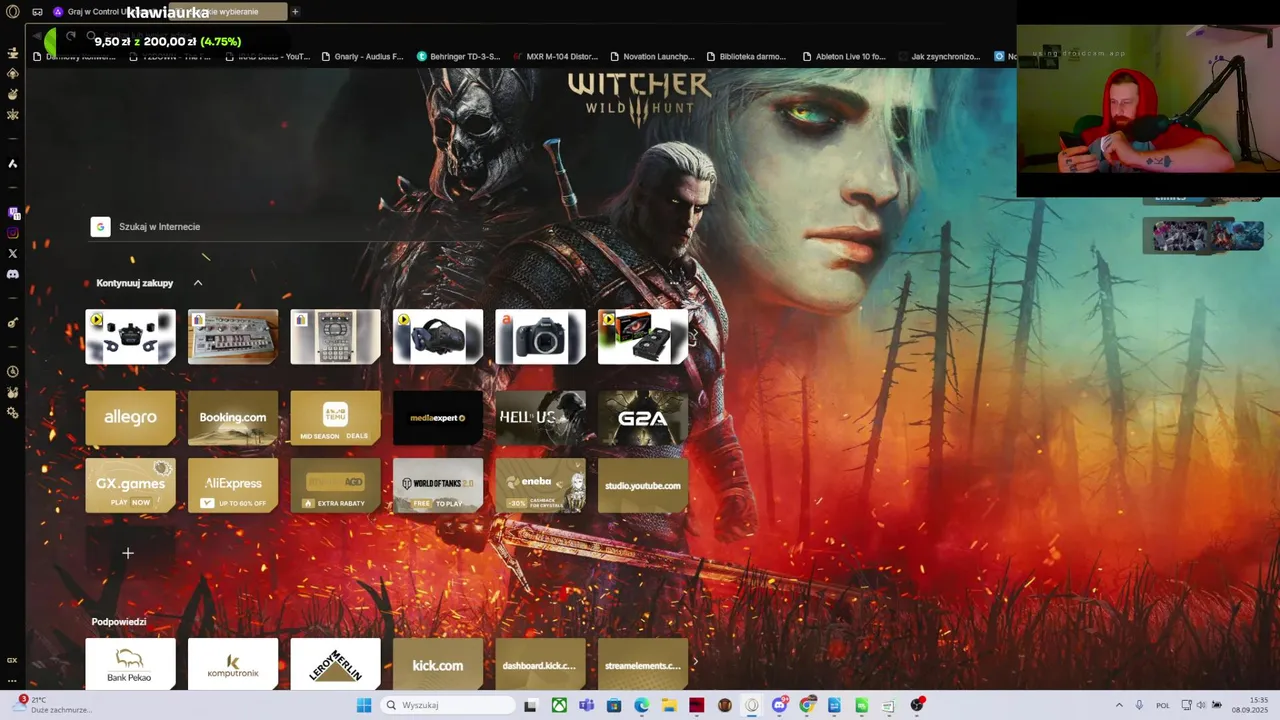Open the sidebar three-dots more menu
The image size is (1280, 720).
tap(12, 680)
